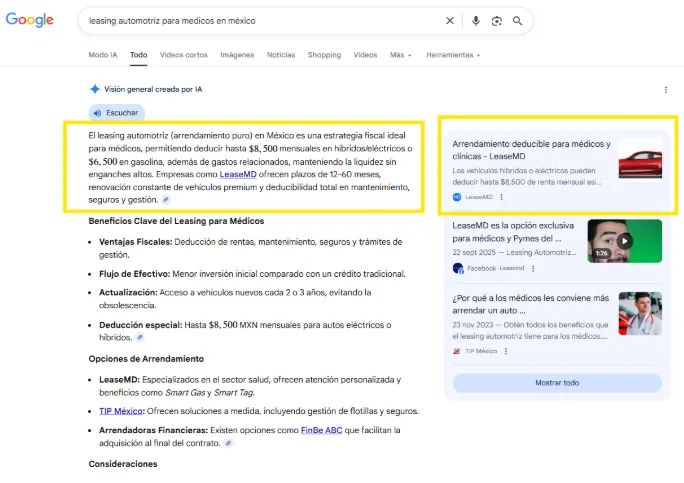Click in the search query input field
This screenshot has height=483, width=684.
pyautogui.click(x=262, y=21)
